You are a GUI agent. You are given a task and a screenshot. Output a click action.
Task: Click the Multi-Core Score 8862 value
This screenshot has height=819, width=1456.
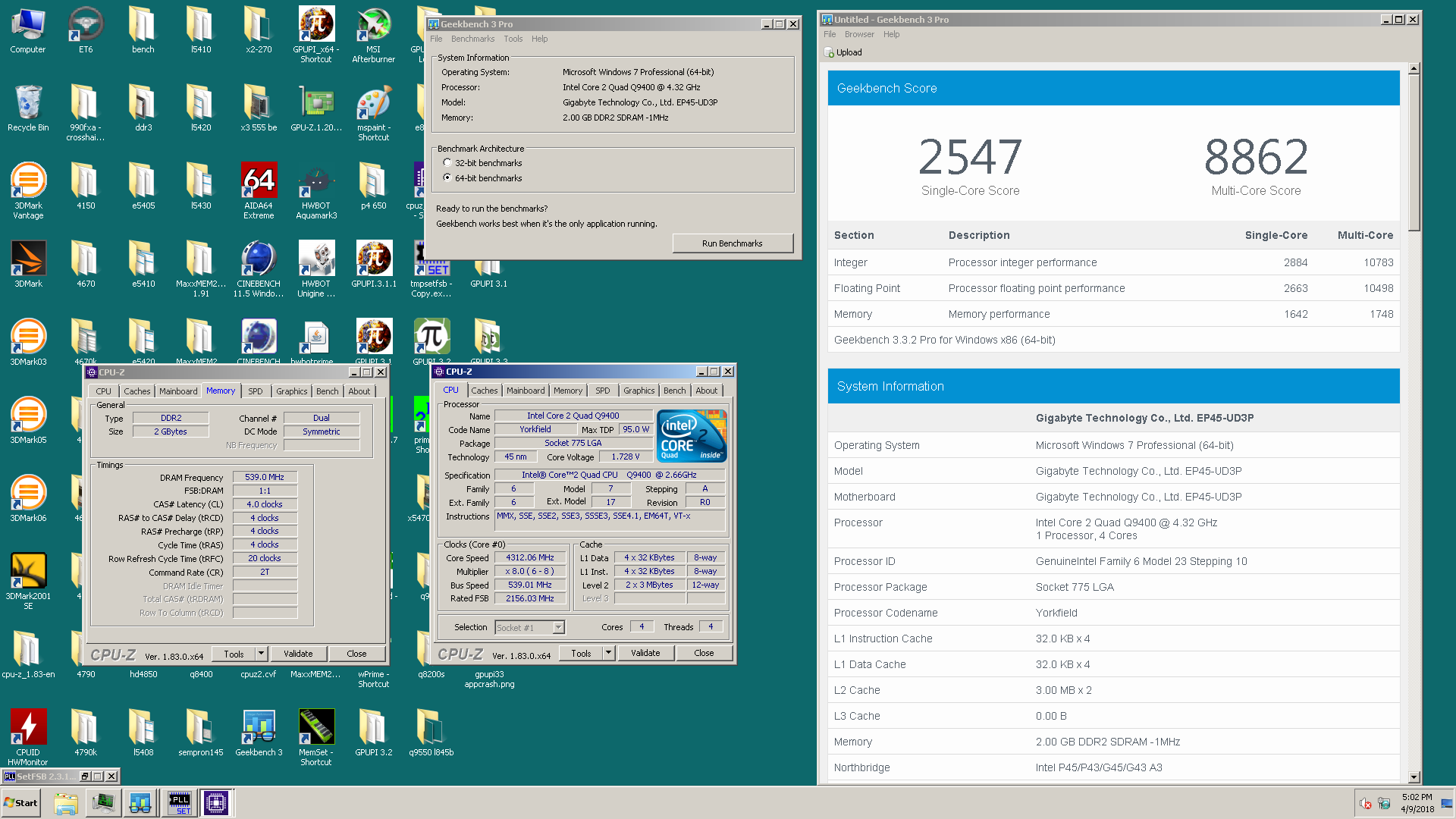(1257, 157)
